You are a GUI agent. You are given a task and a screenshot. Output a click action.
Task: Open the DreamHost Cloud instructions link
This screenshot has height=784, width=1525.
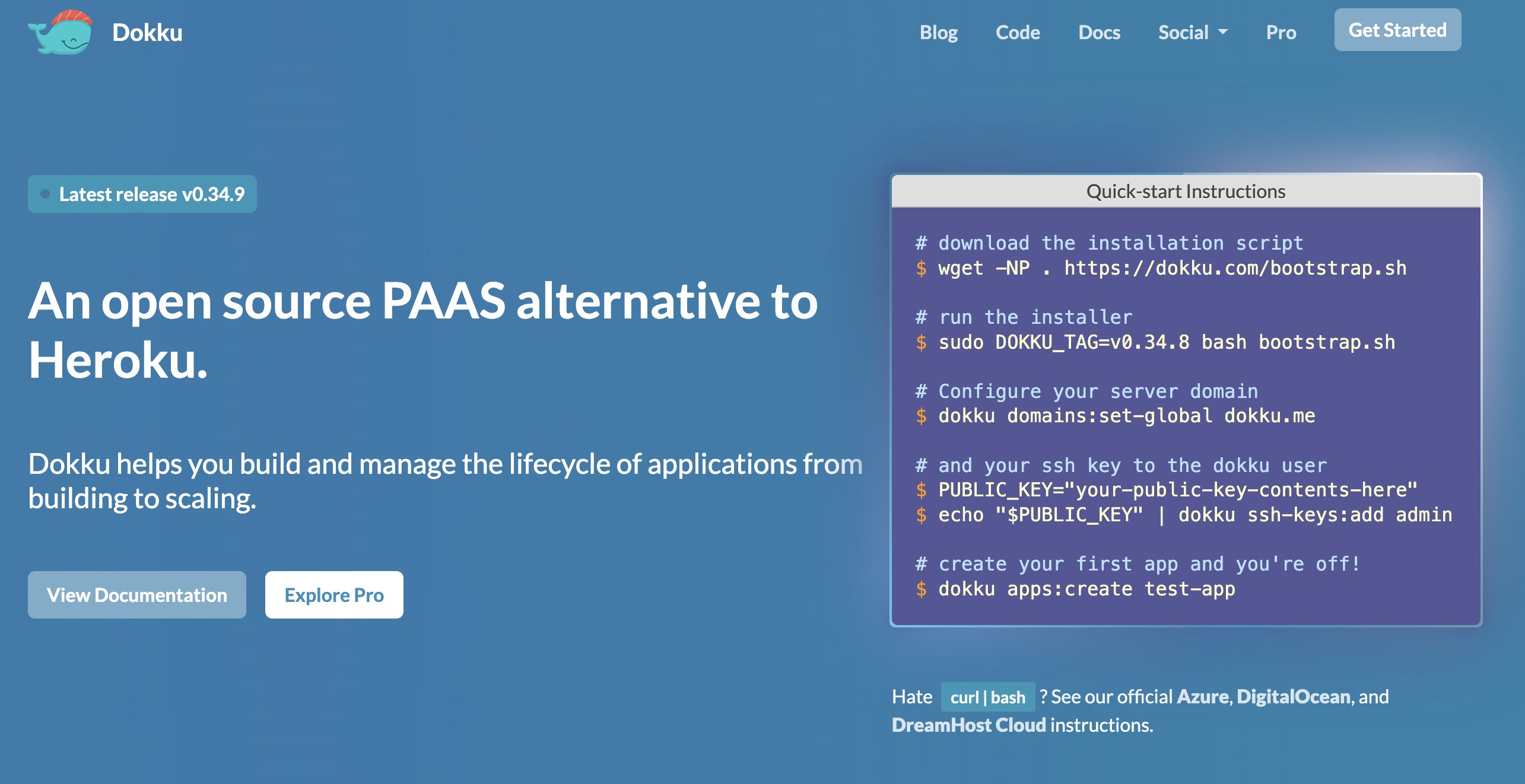969,725
